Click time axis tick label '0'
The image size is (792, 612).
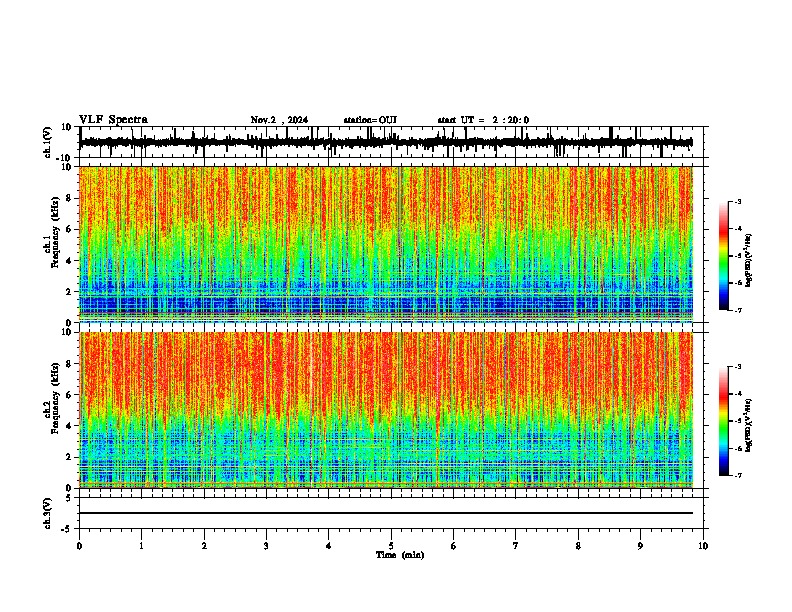pyautogui.click(x=79, y=546)
